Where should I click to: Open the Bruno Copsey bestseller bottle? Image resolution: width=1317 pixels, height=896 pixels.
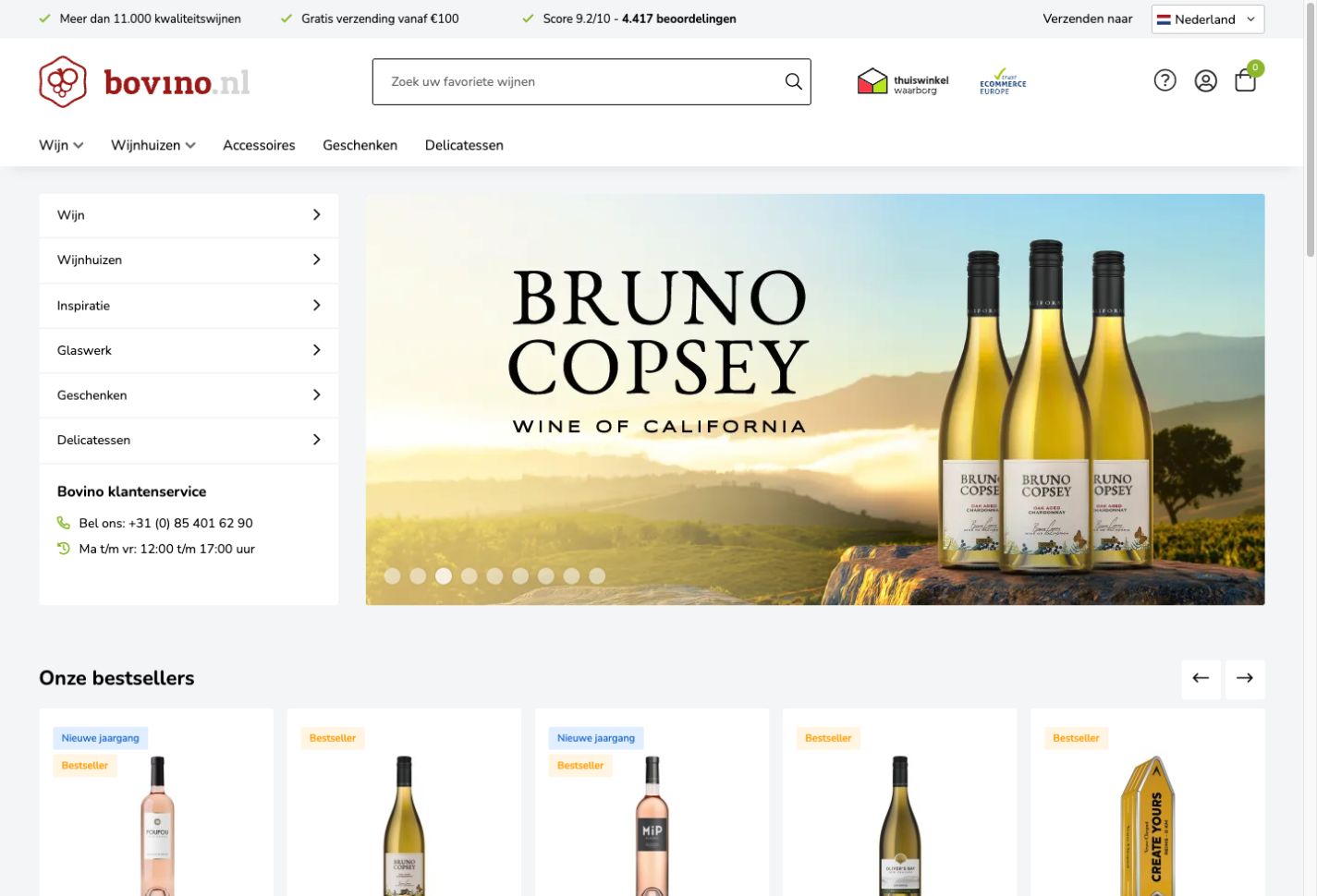click(404, 825)
